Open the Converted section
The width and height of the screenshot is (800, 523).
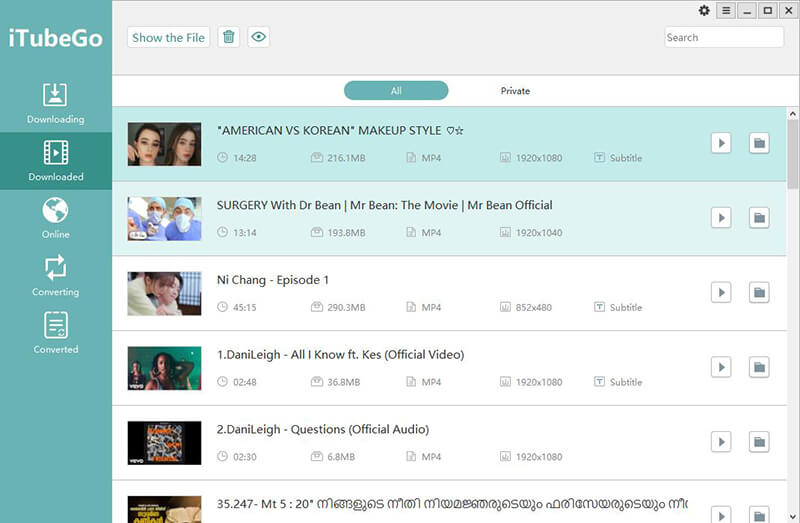click(x=56, y=334)
